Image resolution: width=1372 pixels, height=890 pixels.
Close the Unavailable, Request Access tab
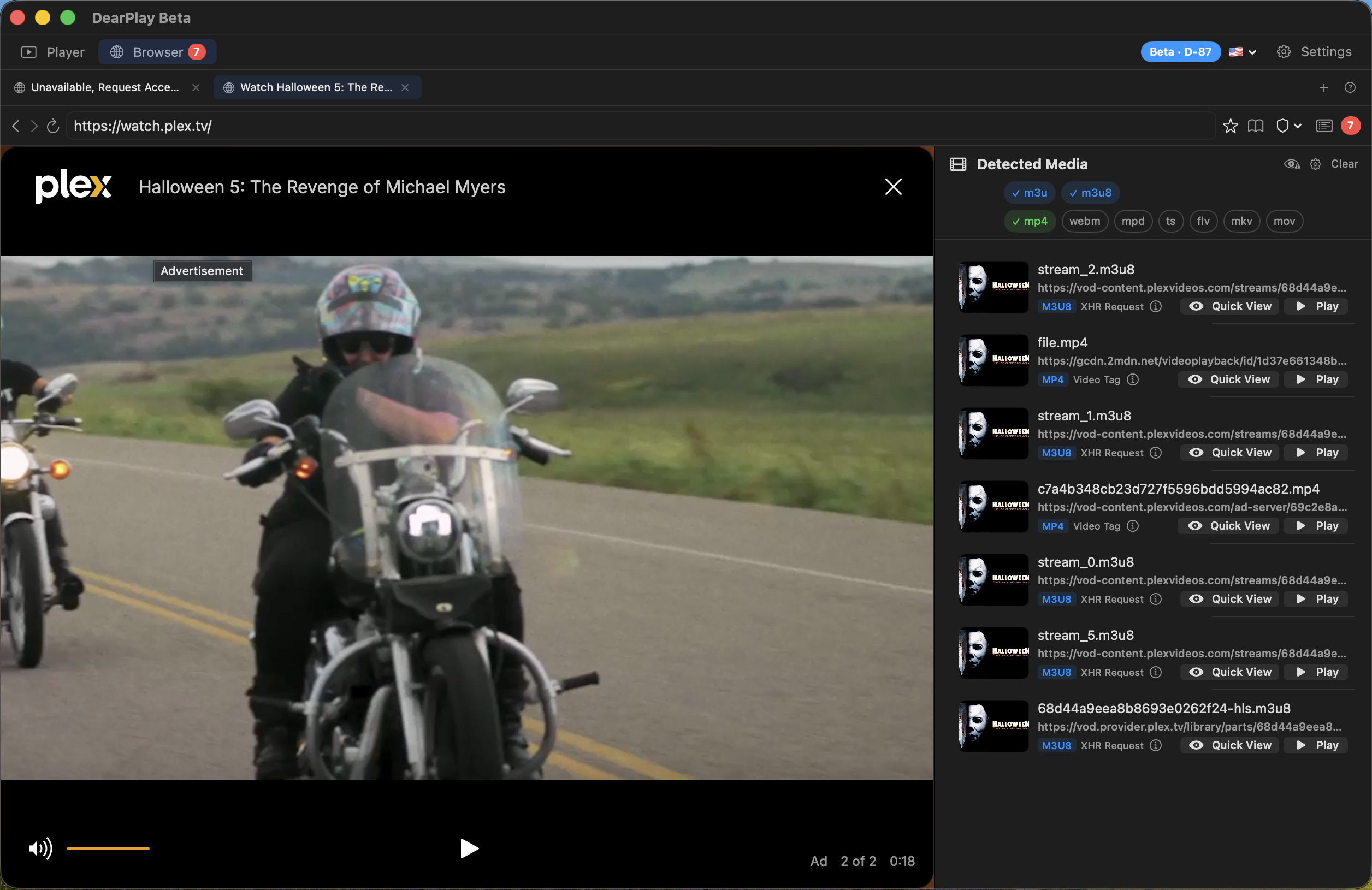(x=196, y=87)
